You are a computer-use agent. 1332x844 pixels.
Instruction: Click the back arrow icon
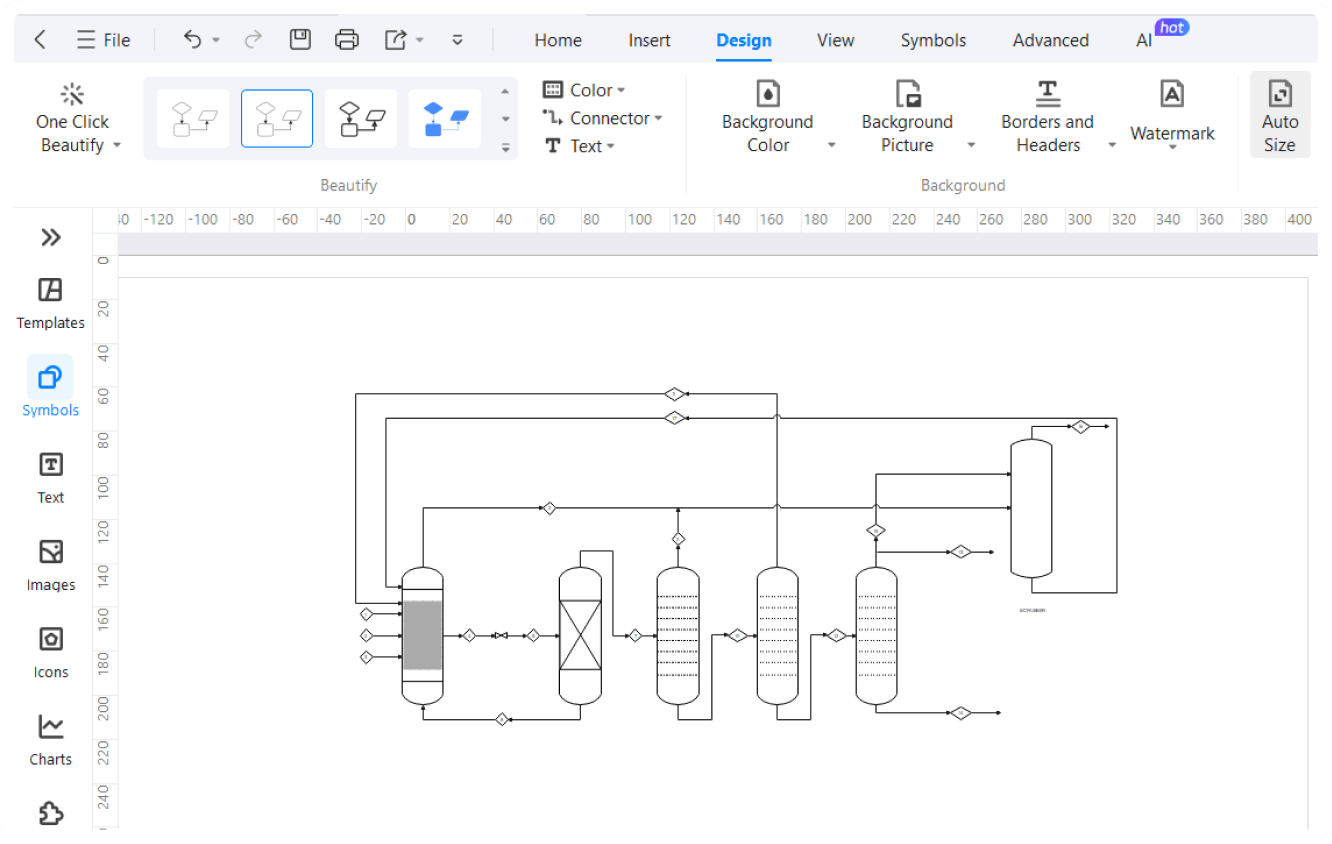point(40,40)
